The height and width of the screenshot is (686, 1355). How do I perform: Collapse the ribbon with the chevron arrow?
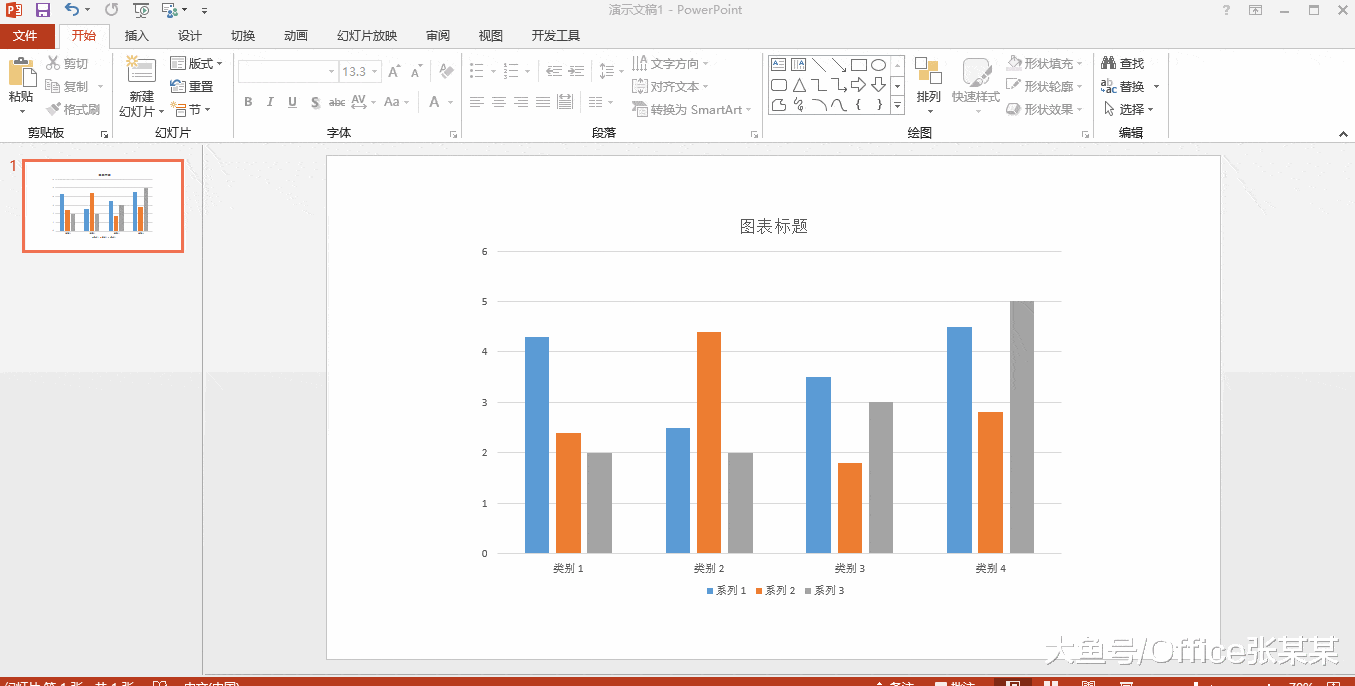(1343, 133)
